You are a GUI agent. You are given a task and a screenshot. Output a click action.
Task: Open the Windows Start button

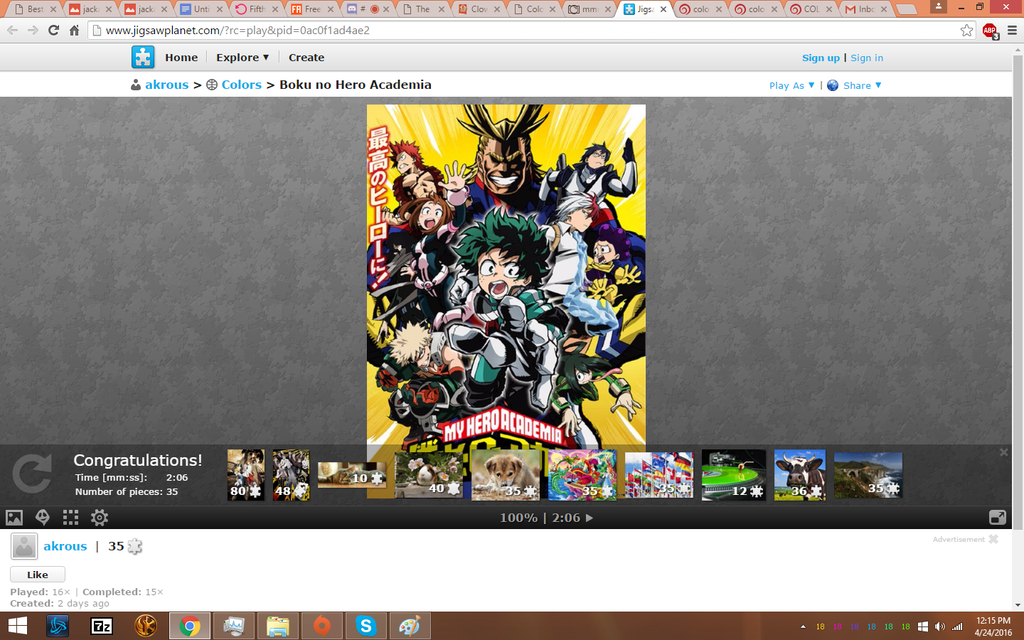(x=18, y=626)
